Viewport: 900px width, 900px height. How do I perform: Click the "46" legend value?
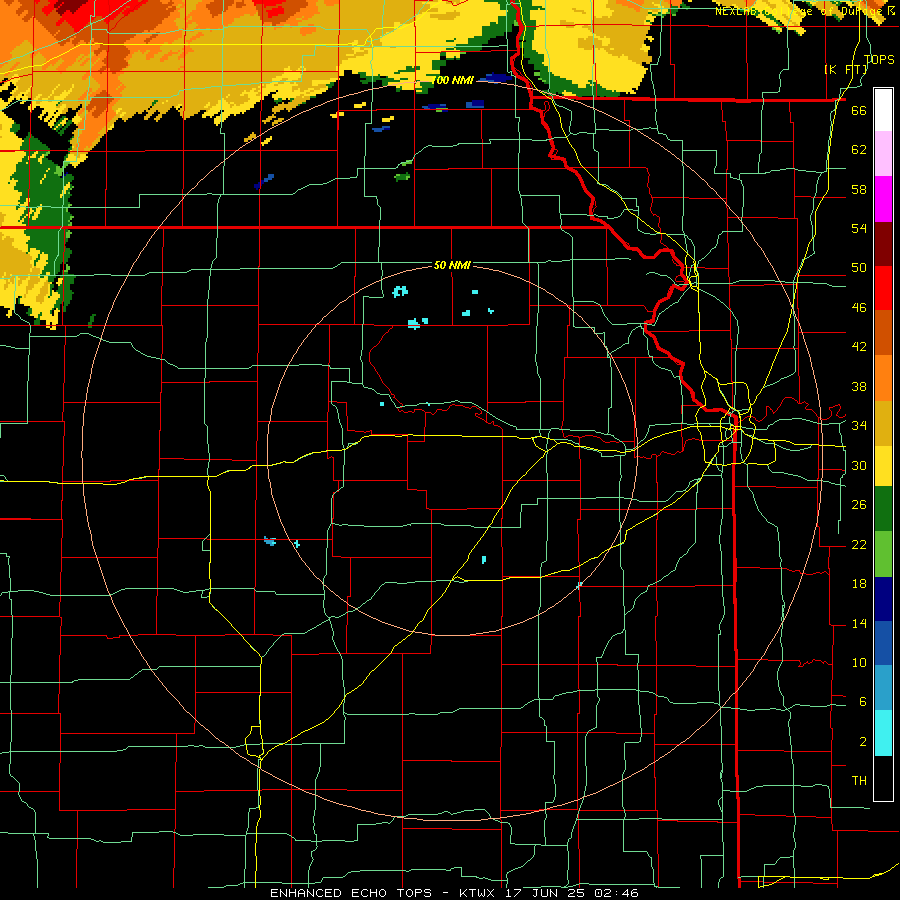click(859, 308)
